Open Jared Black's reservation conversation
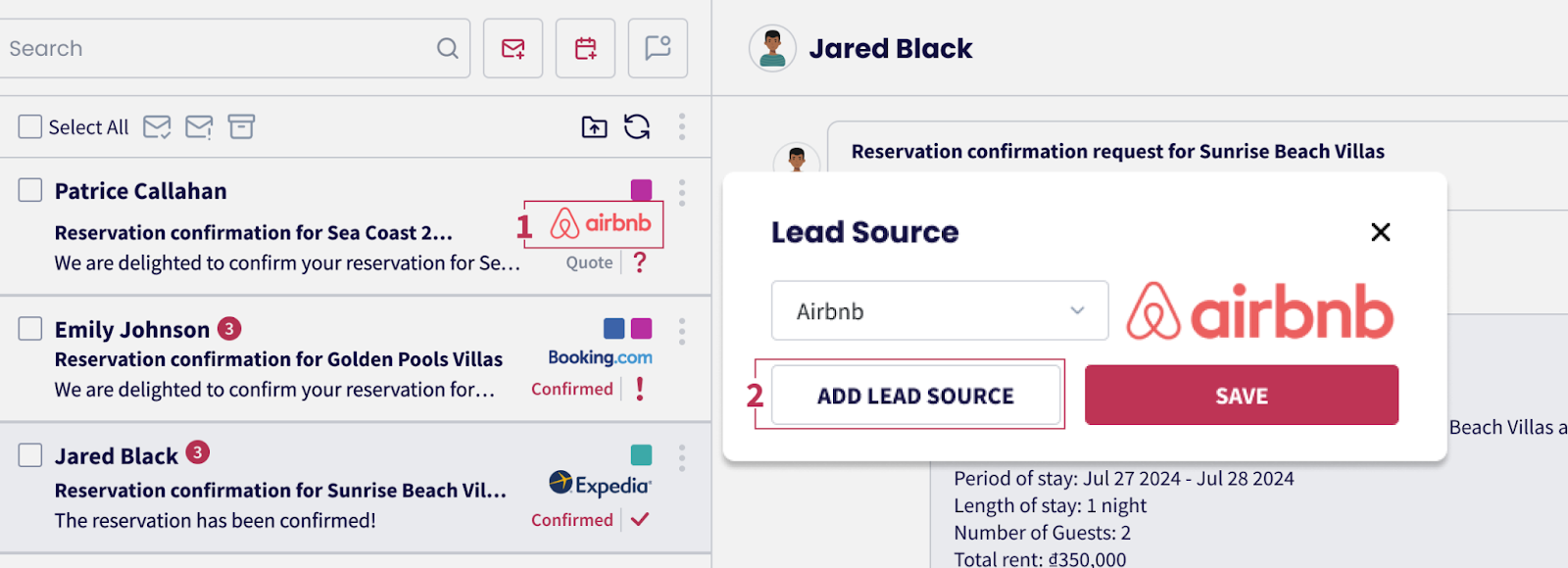1568x568 pixels. [x=279, y=490]
